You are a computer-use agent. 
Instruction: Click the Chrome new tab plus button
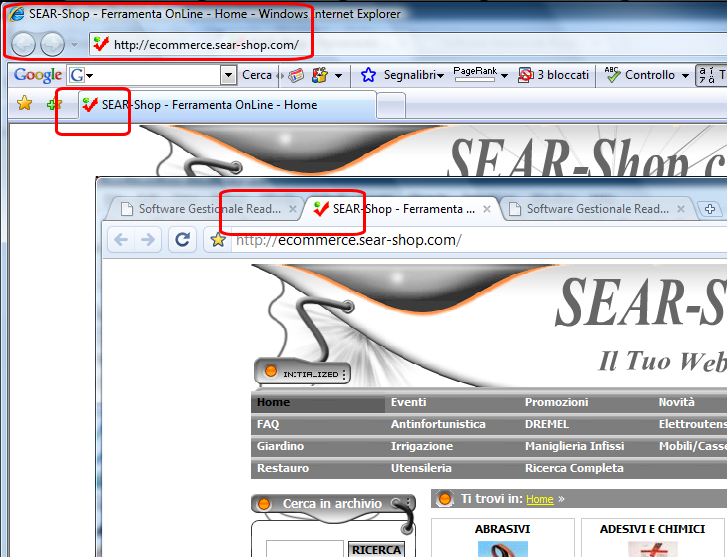click(709, 209)
